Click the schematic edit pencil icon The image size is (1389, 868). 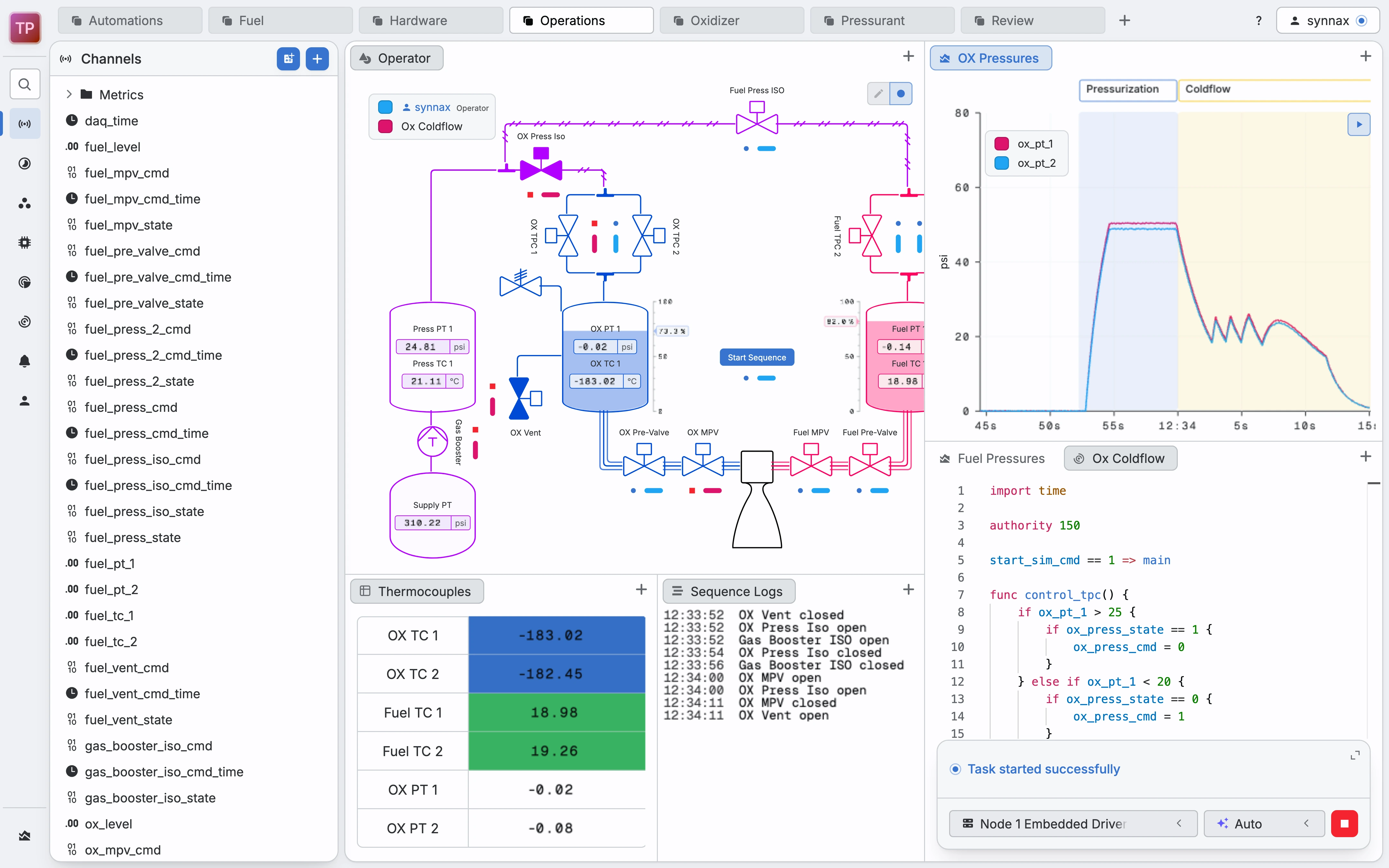coord(878,94)
